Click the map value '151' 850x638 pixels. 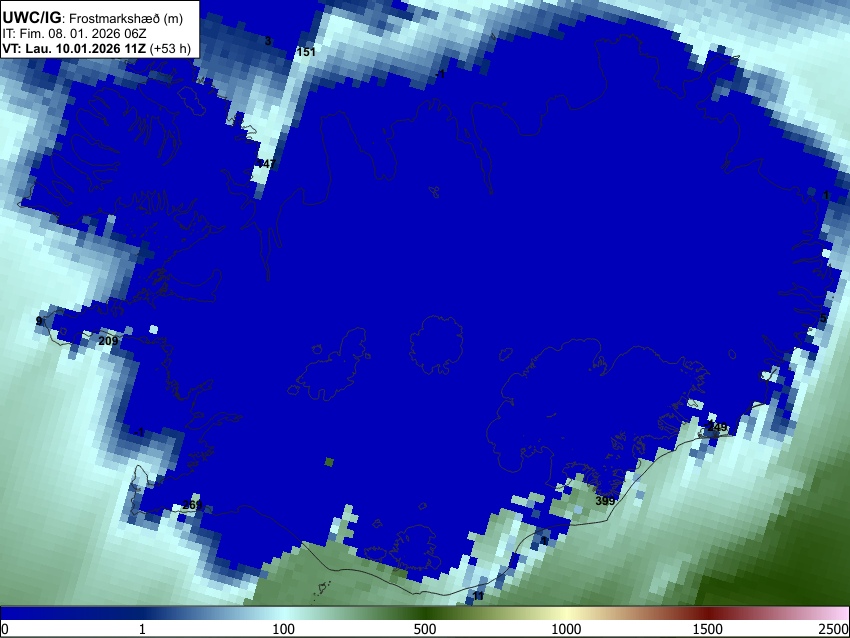[306, 52]
